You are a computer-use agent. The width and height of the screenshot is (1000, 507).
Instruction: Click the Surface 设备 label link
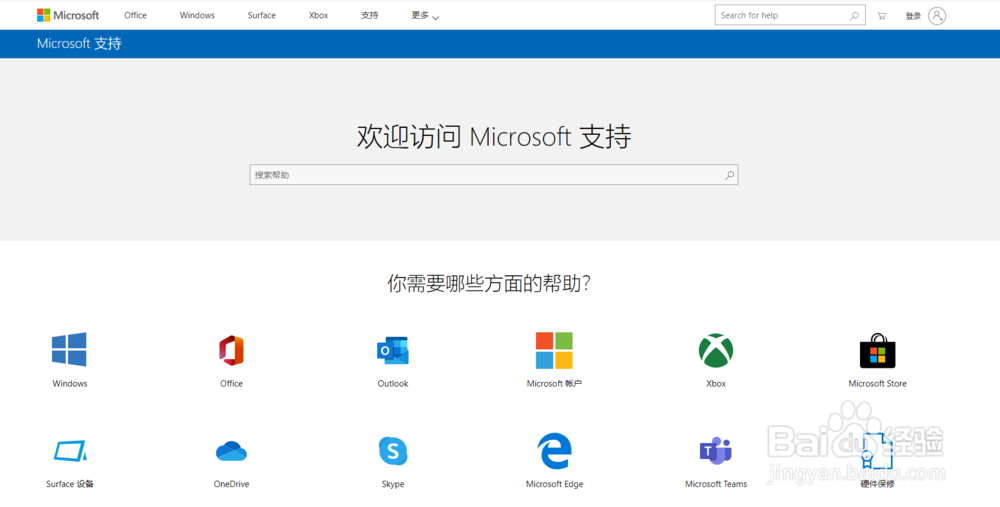(x=70, y=484)
